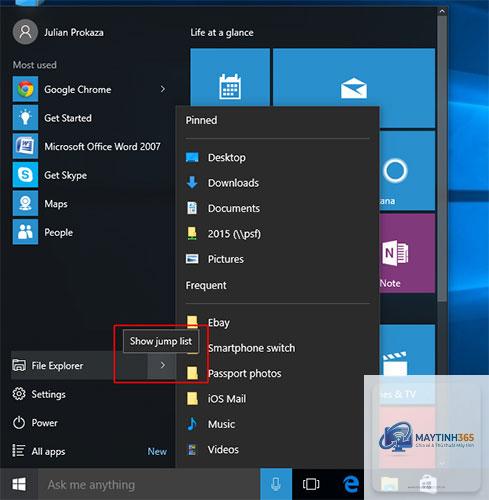489x500 pixels.
Task: Open the 2015 (\\psf) pinned folder
Action: [277, 234]
